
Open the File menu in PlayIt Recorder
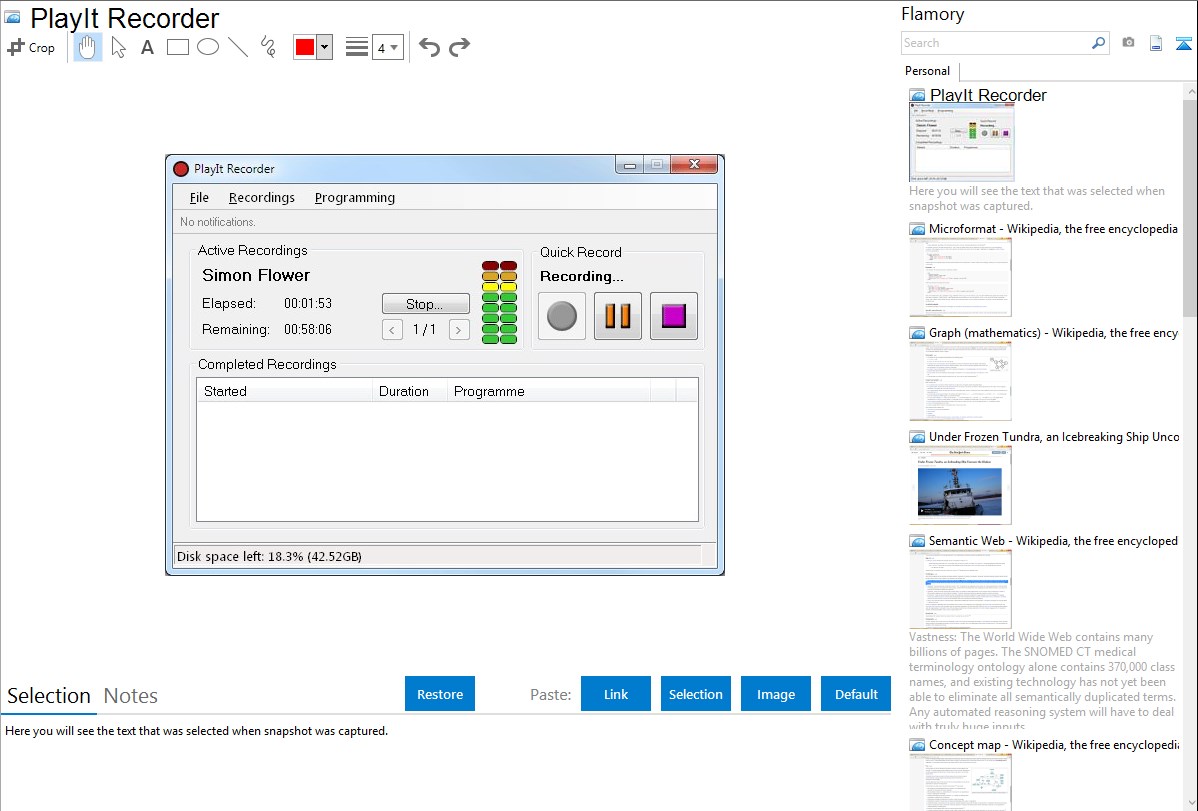point(199,197)
